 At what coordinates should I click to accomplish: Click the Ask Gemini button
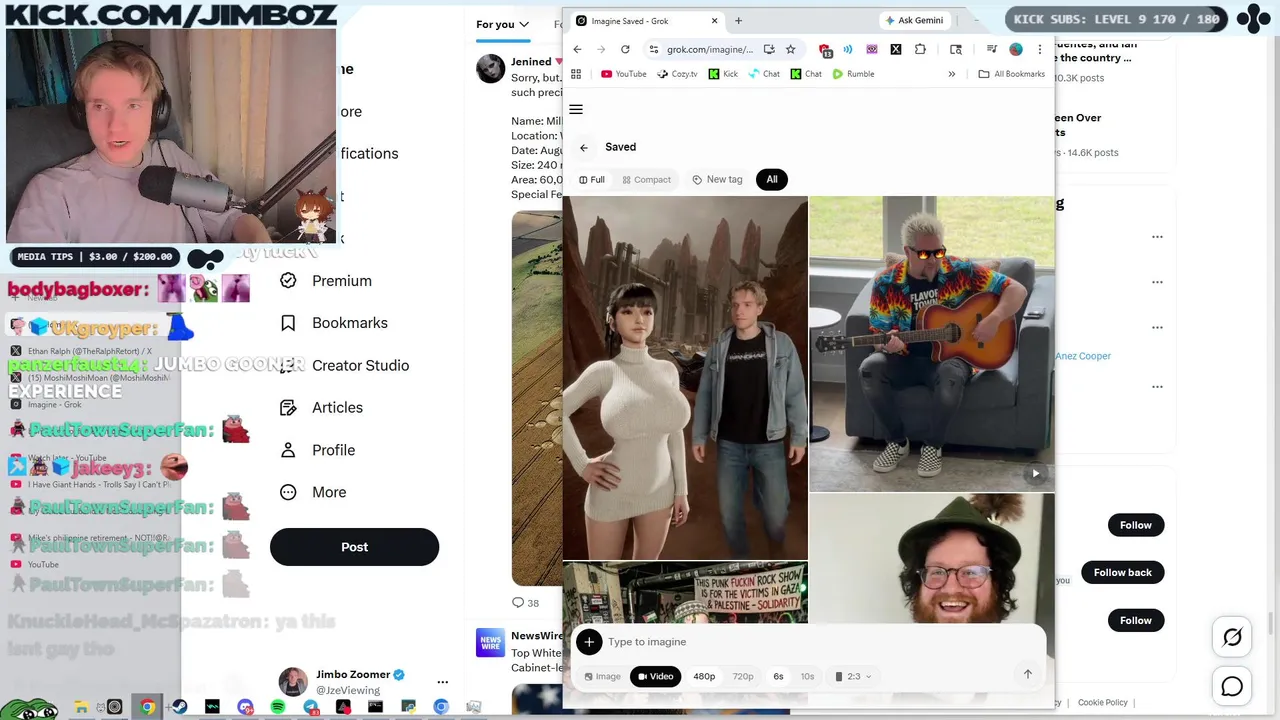pyautogui.click(x=913, y=20)
